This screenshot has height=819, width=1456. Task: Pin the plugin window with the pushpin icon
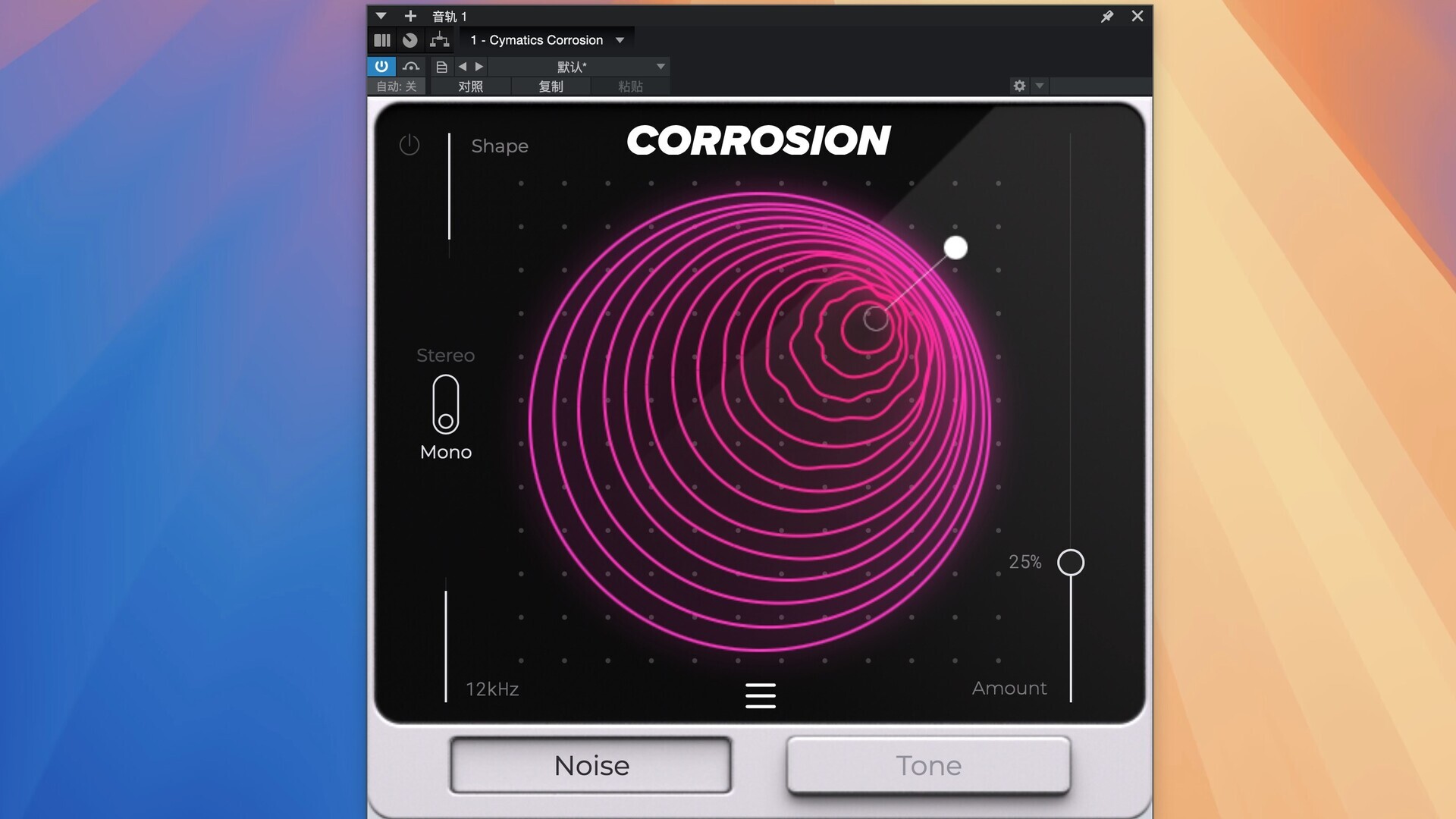click(x=1107, y=16)
